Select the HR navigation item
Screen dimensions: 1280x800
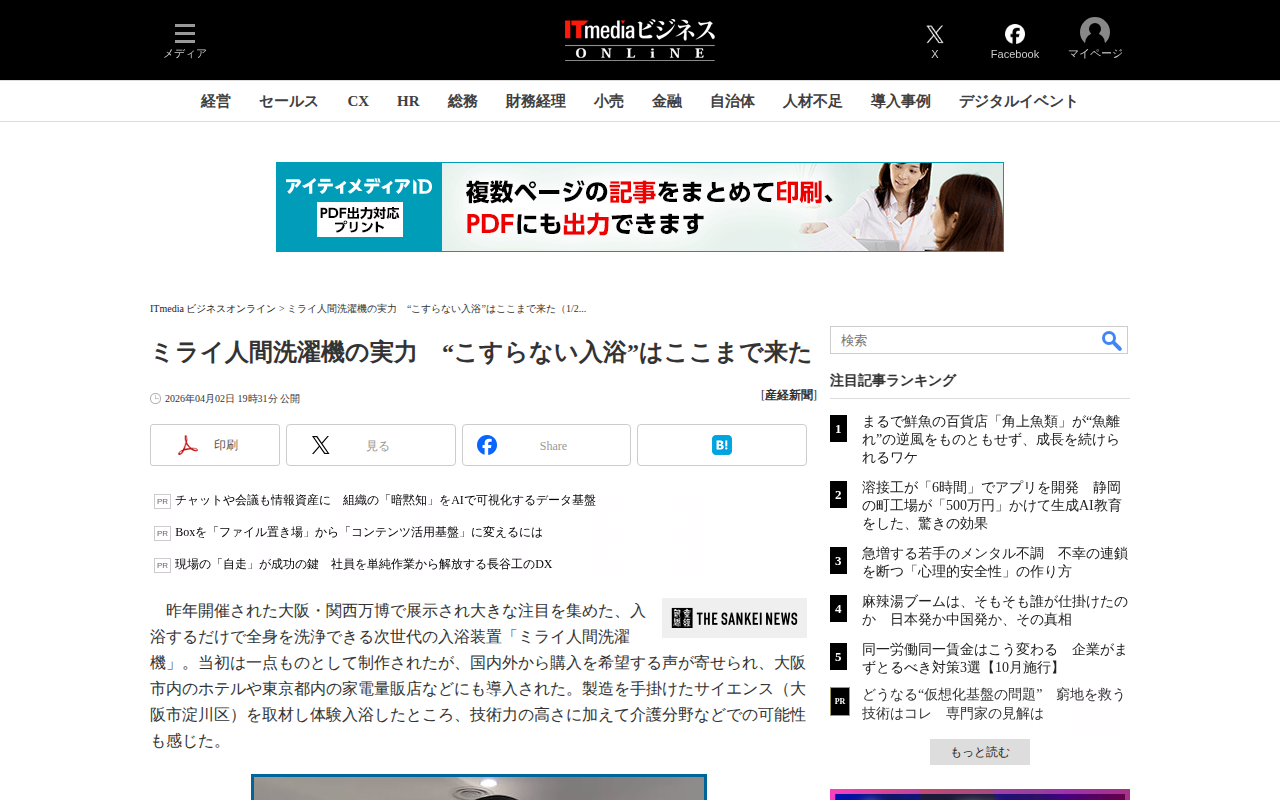pos(408,101)
